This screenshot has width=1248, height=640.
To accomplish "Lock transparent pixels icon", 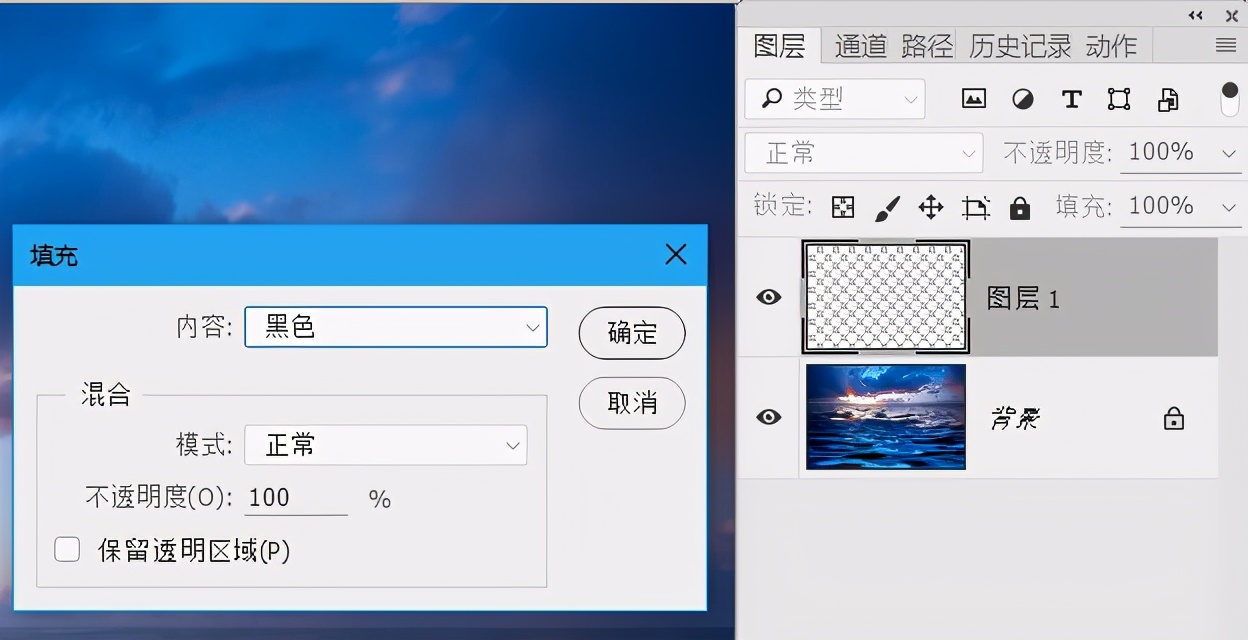I will pyautogui.click(x=844, y=207).
